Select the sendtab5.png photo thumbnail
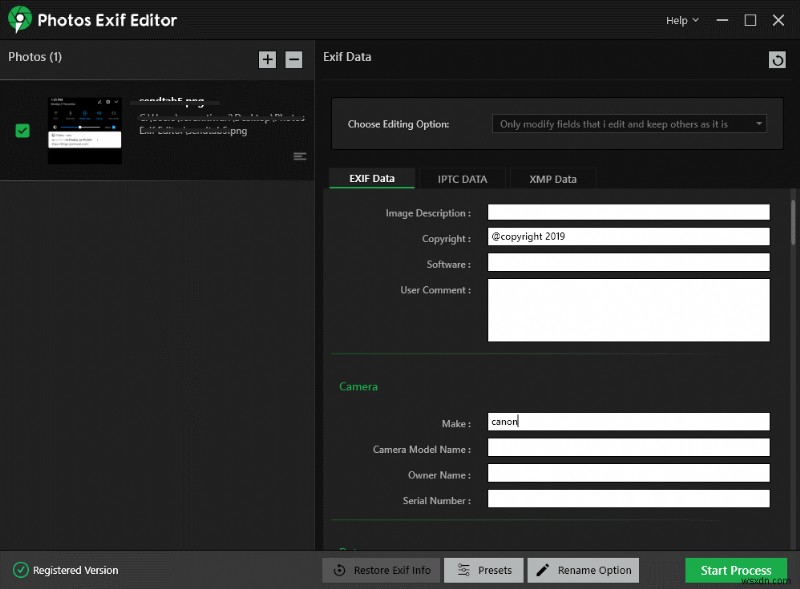 [85, 131]
